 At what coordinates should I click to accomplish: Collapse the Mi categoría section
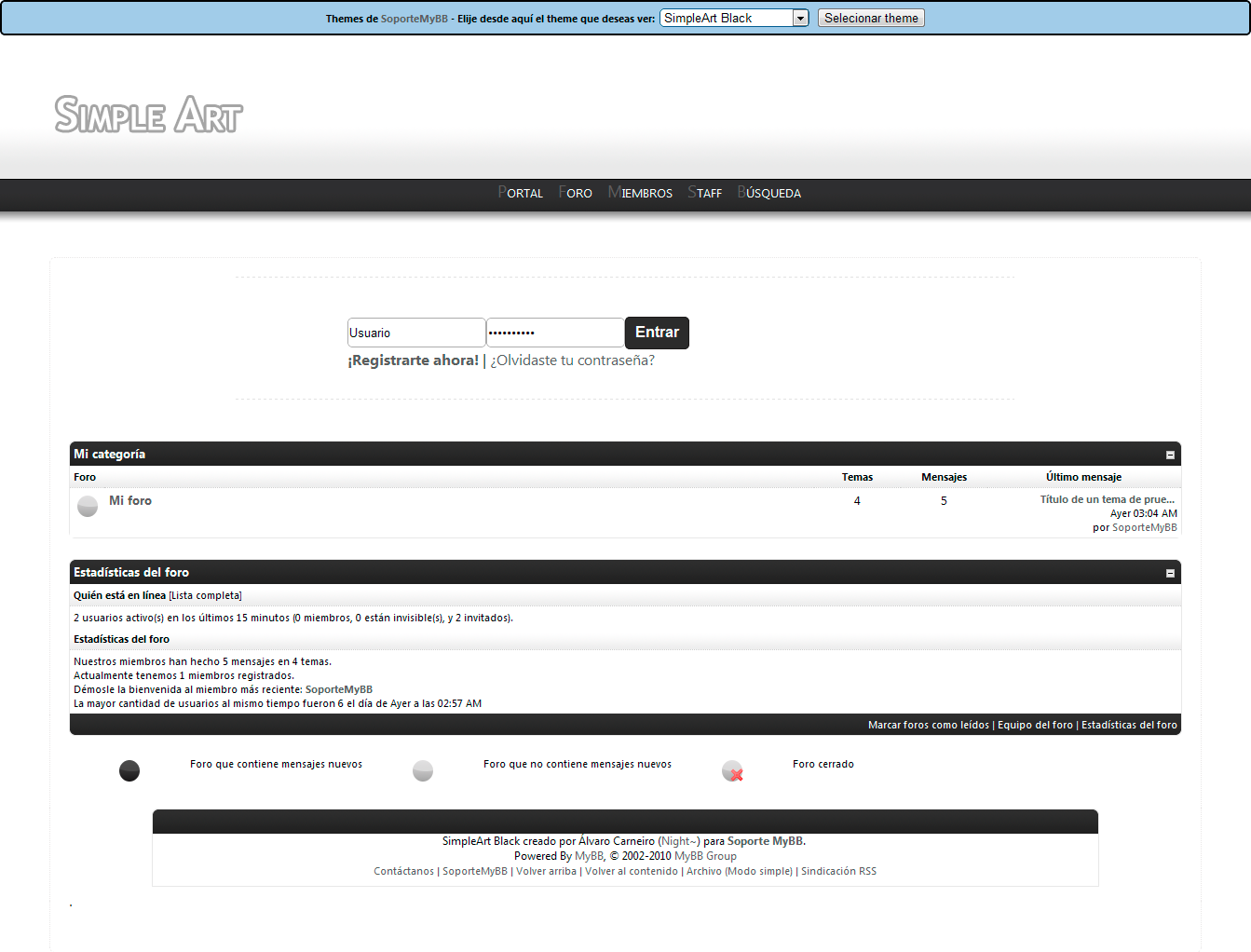coord(1170,455)
